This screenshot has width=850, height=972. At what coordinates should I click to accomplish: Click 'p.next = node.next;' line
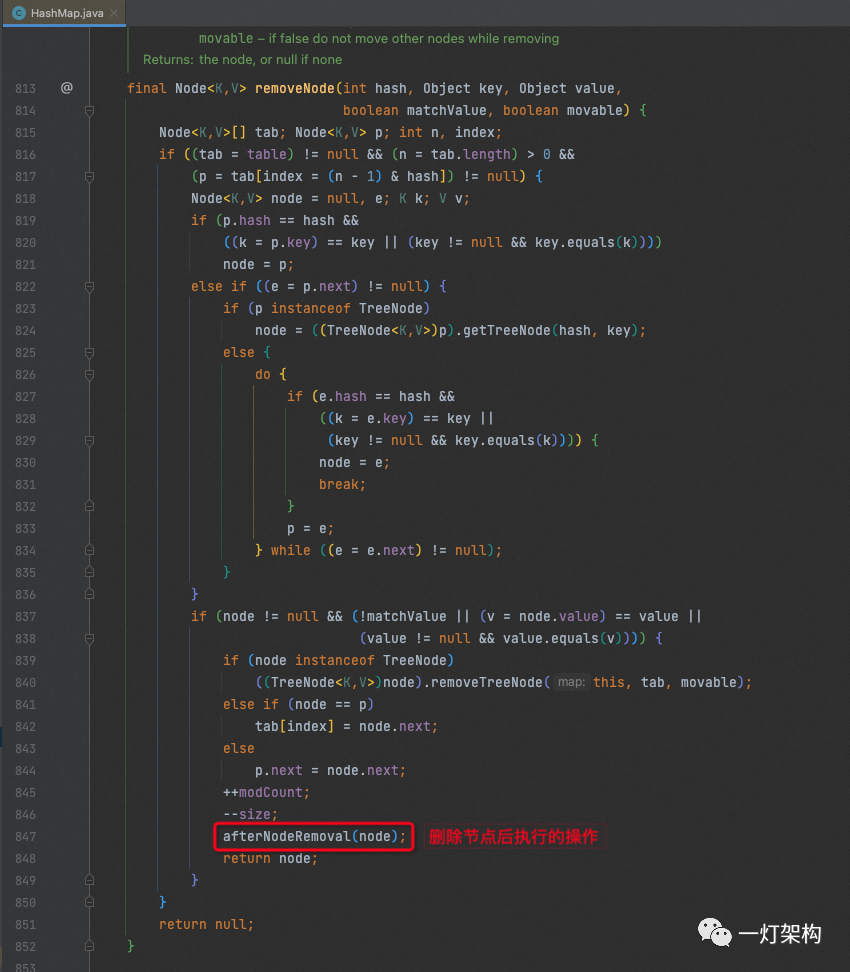[330, 771]
